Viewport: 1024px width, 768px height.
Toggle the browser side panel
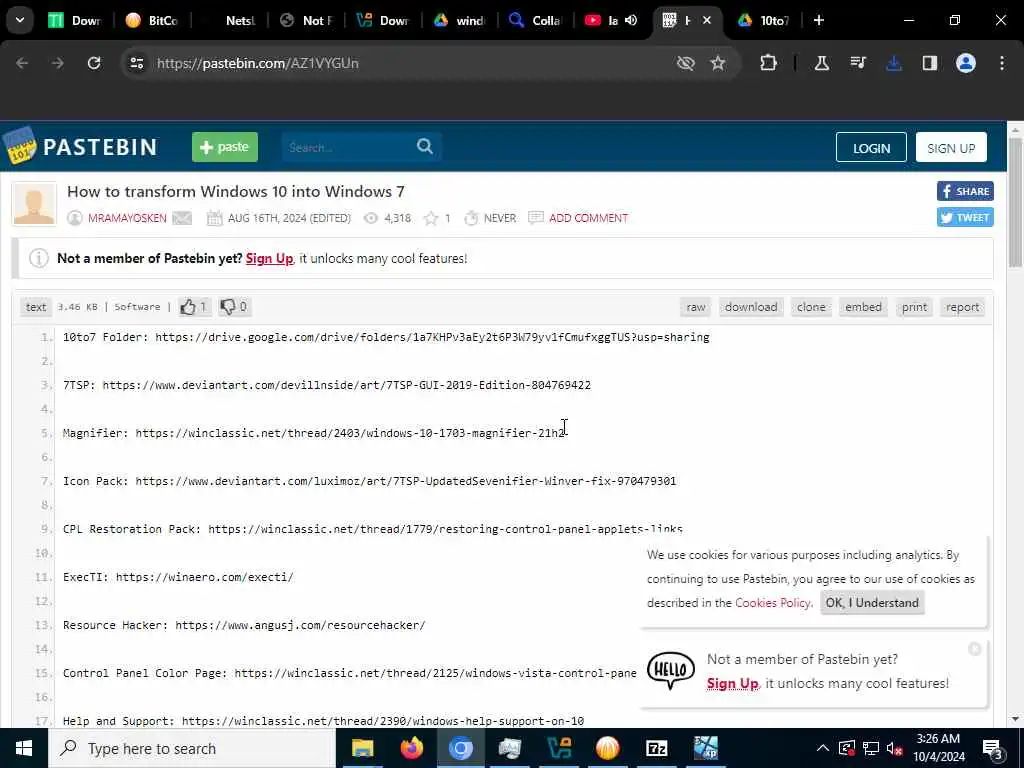[930, 63]
